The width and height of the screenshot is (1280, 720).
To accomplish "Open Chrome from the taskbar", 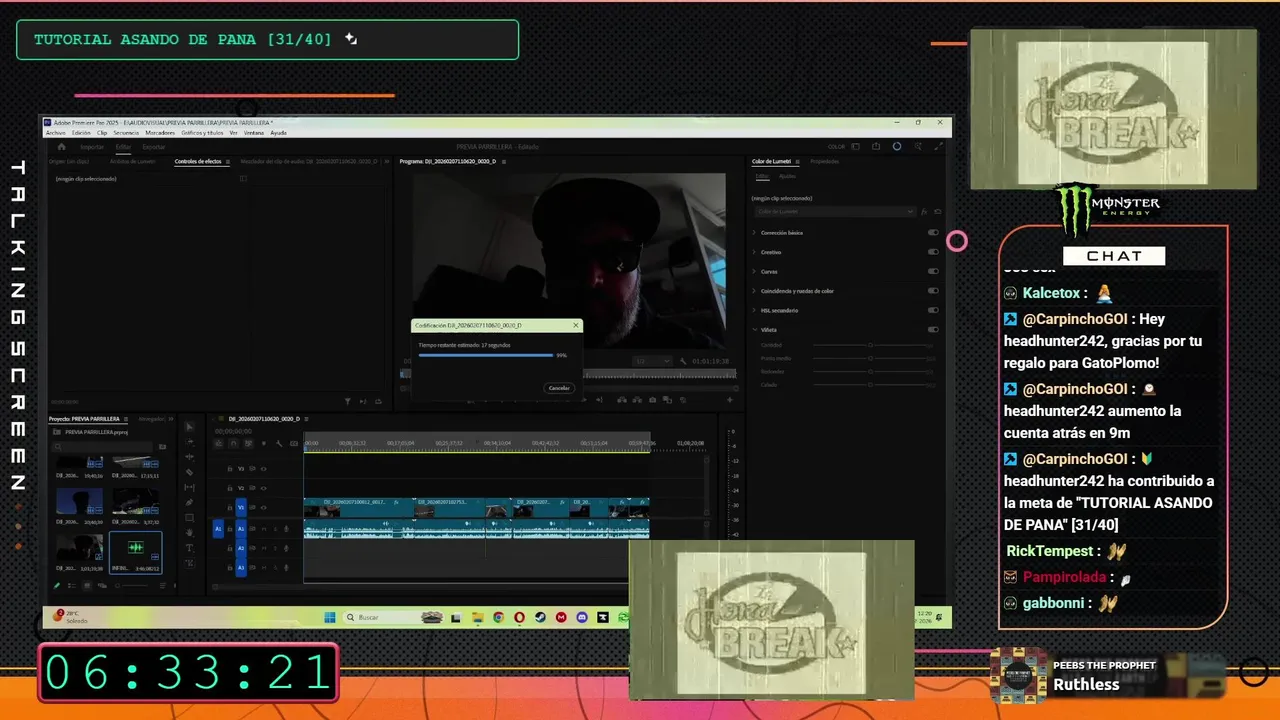I will click(x=498, y=617).
